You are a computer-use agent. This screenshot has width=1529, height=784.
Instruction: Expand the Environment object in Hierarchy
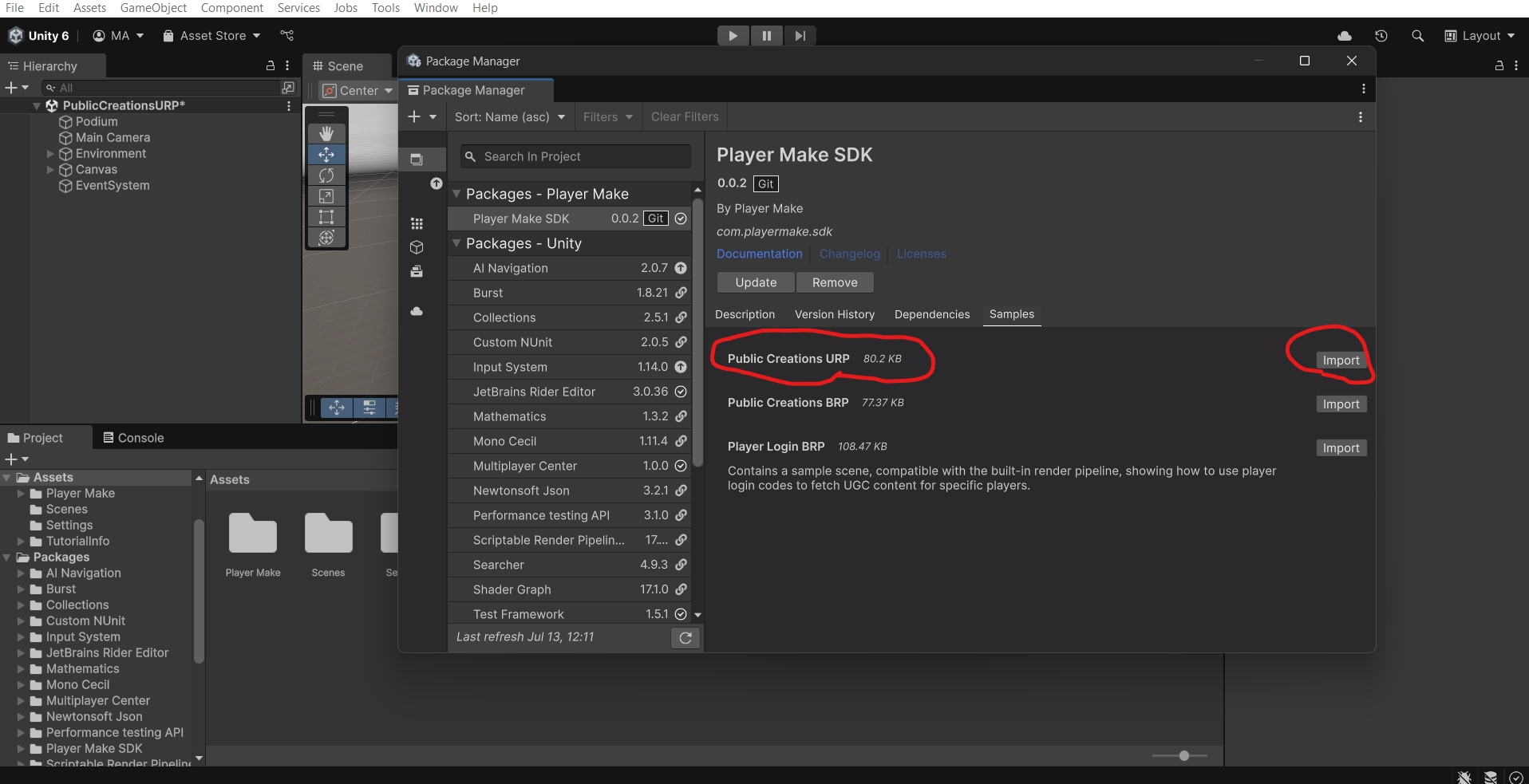click(x=50, y=154)
